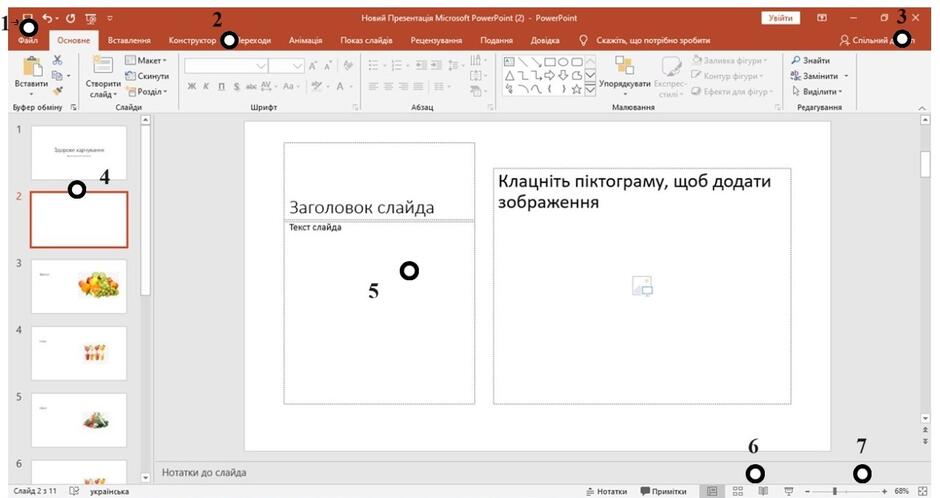Expand the shapes gallery More arrow
The height and width of the screenshot is (498, 940).
click(590, 89)
